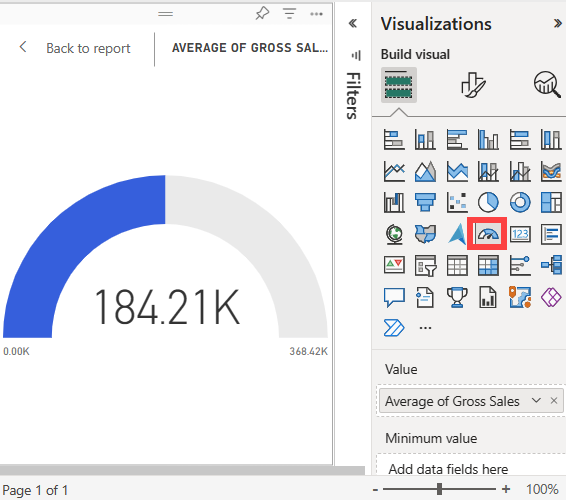This screenshot has width=566, height=500.
Task: Select the key influencers visual
Action: [x=520, y=265]
